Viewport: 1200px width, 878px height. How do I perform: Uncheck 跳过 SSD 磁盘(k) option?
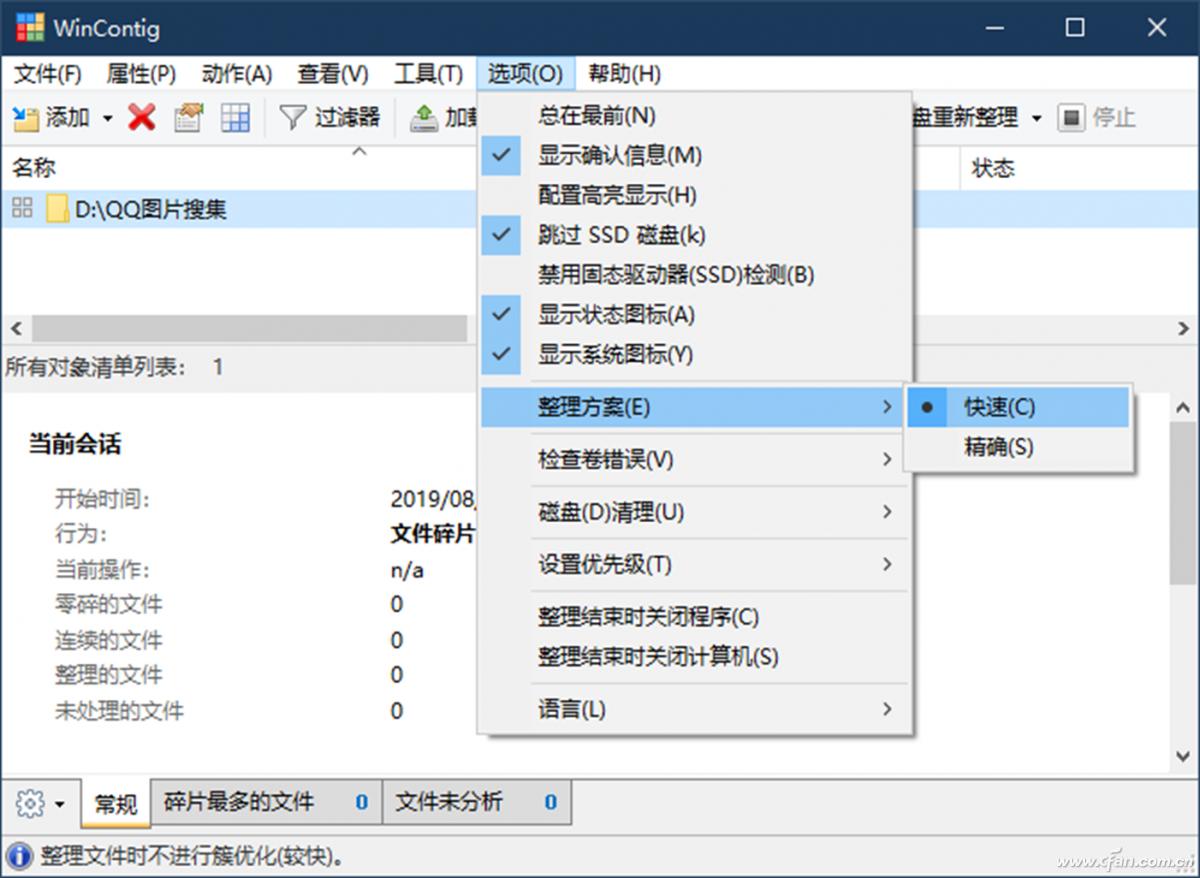[695, 235]
